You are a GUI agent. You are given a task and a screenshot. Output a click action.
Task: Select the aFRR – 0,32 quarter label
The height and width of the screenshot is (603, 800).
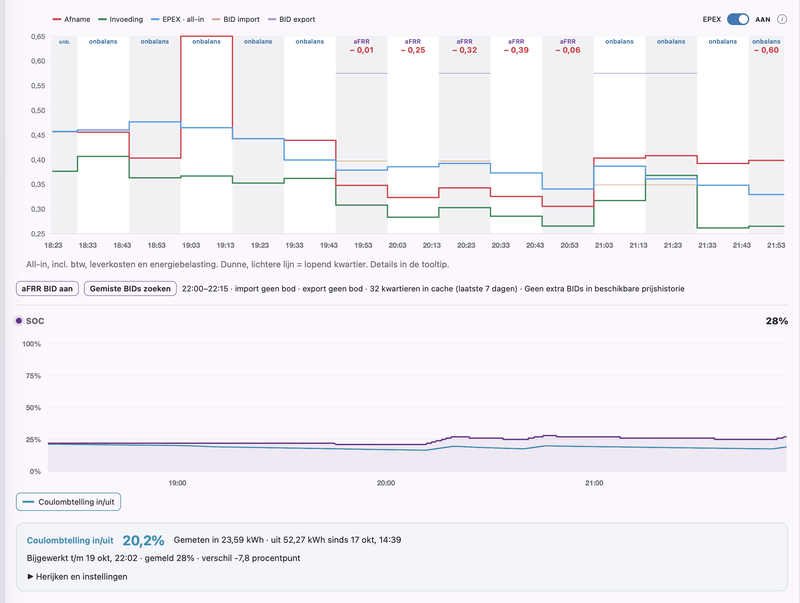point(464,46)
